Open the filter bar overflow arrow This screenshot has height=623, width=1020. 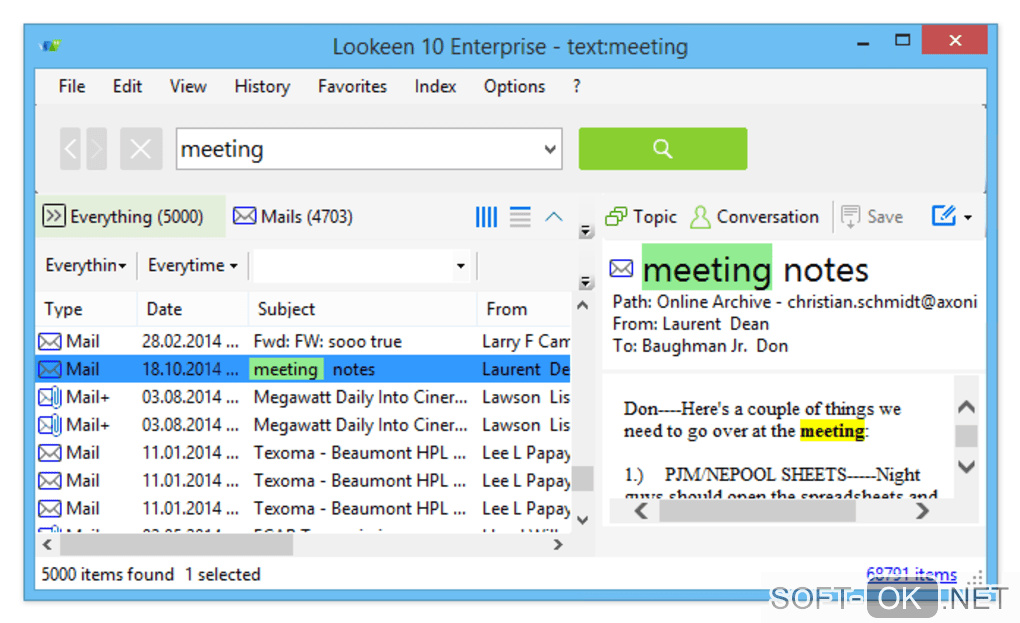[x=585, y=282]
